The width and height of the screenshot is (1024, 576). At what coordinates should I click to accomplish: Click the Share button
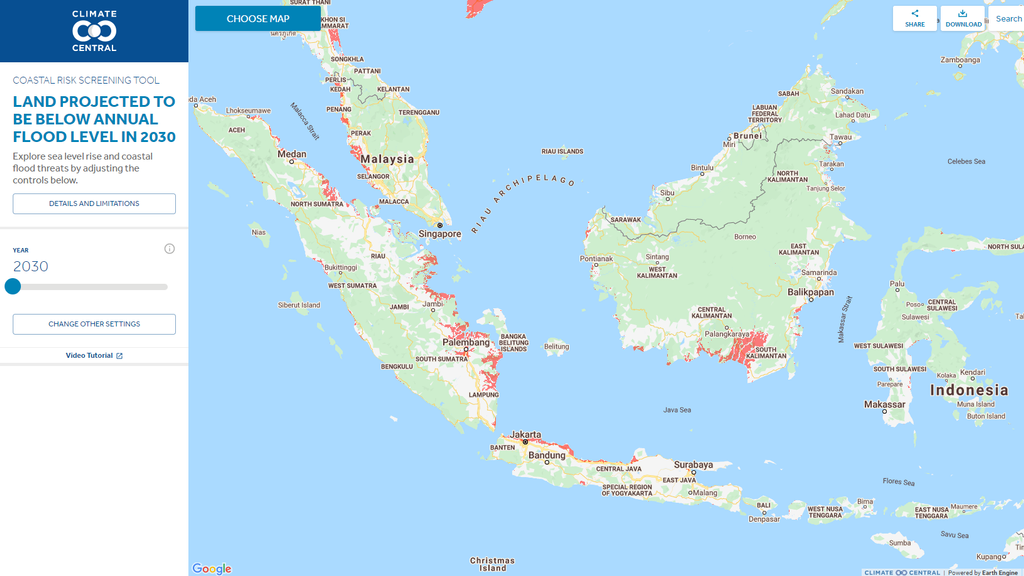914,18
